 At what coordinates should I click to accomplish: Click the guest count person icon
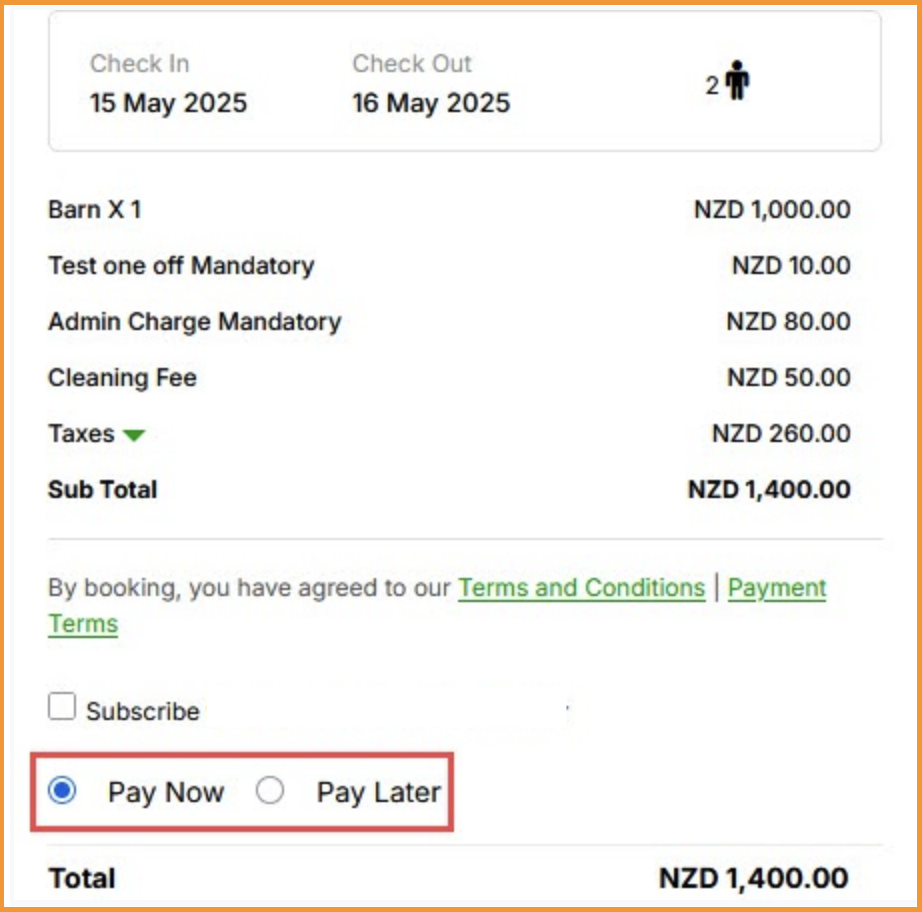[x=738, y=81]
